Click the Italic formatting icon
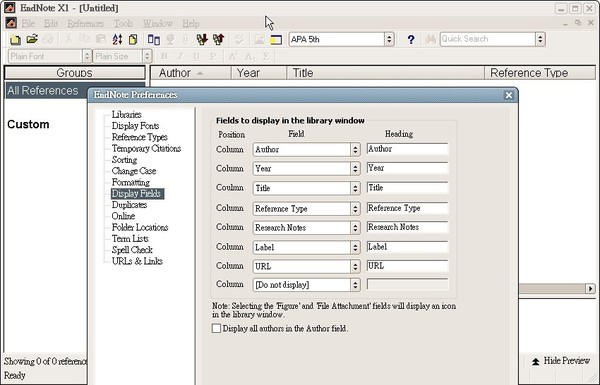The width and height of the screenshot is (600, 385). click(x=180, y=56)
